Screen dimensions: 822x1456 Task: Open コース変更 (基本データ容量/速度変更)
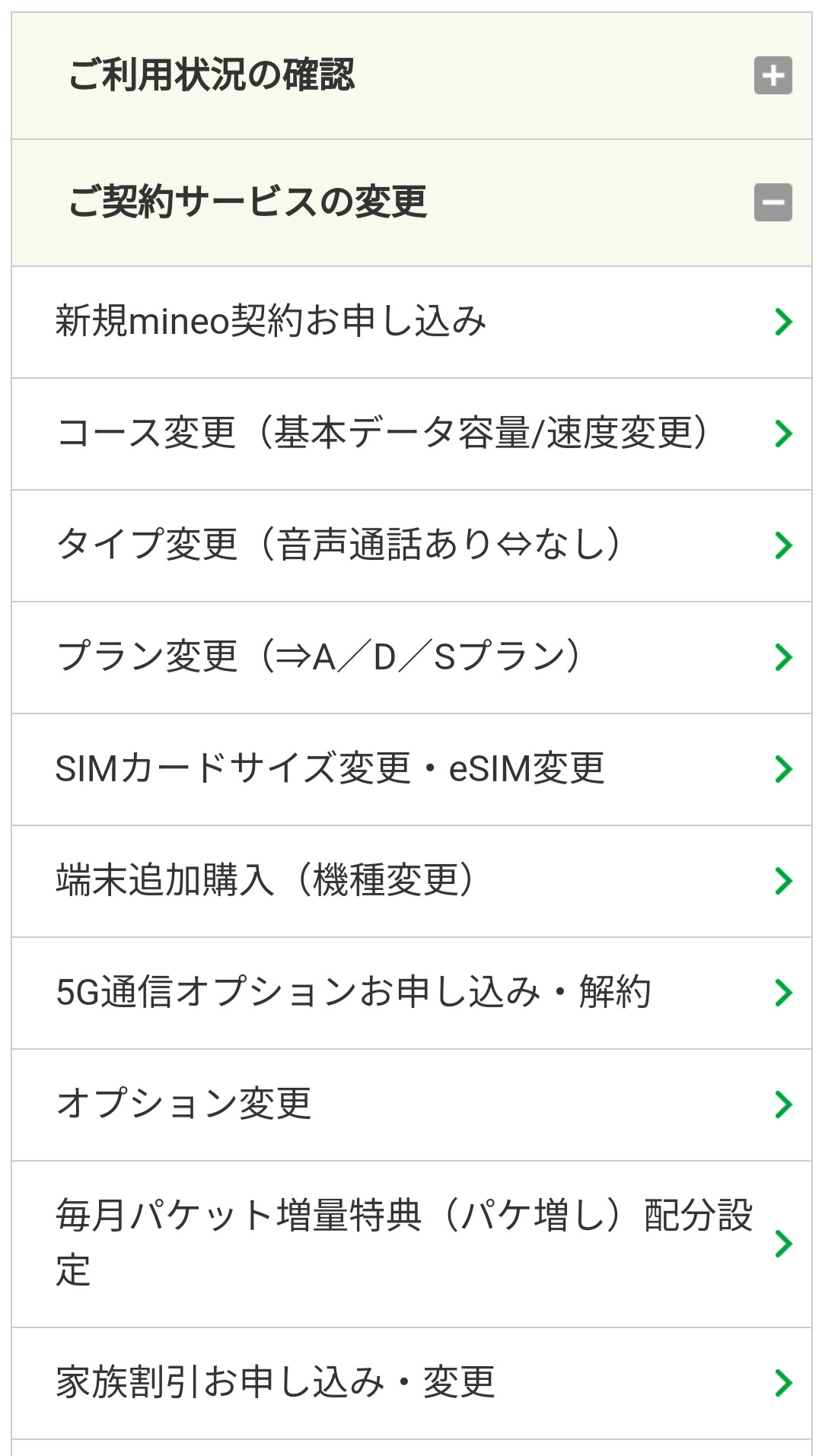[383, 433]
